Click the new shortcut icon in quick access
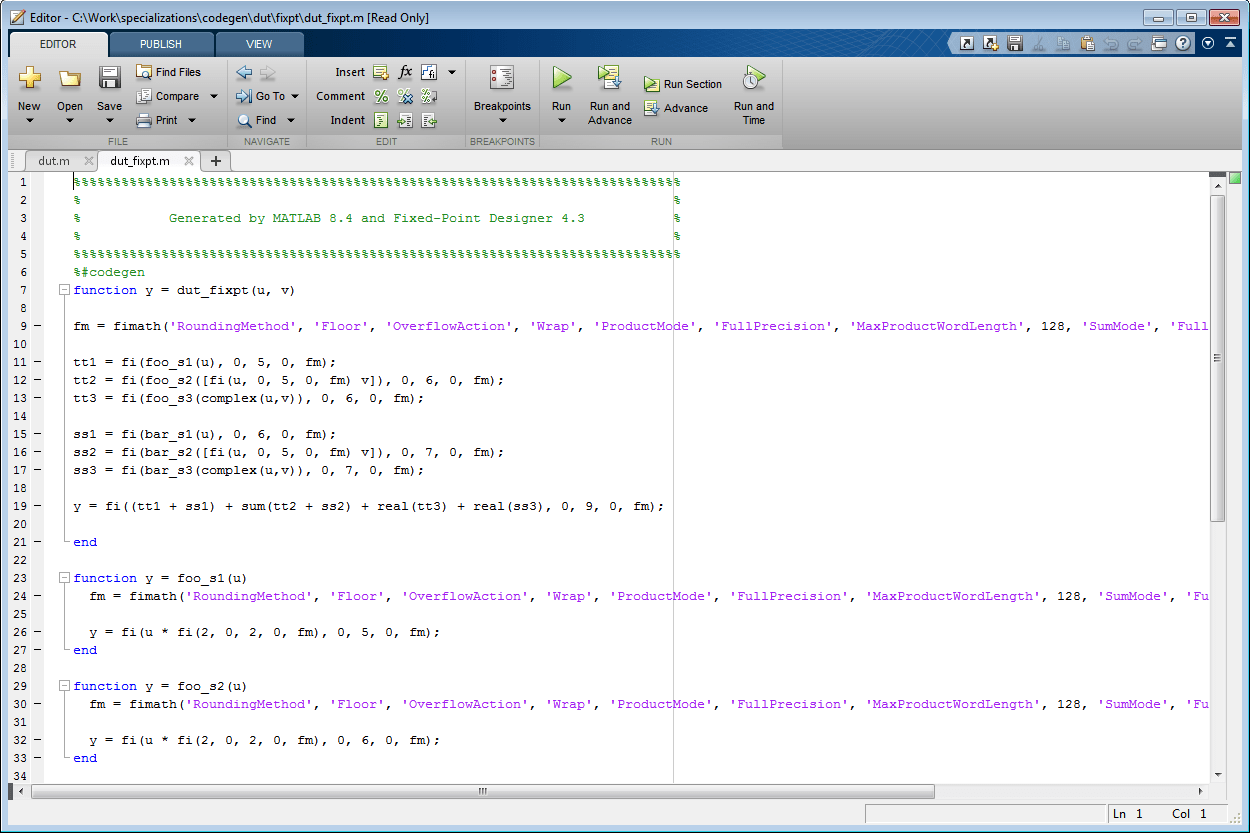This screenshot has height=833, width=1250. [x=990, y=43]
